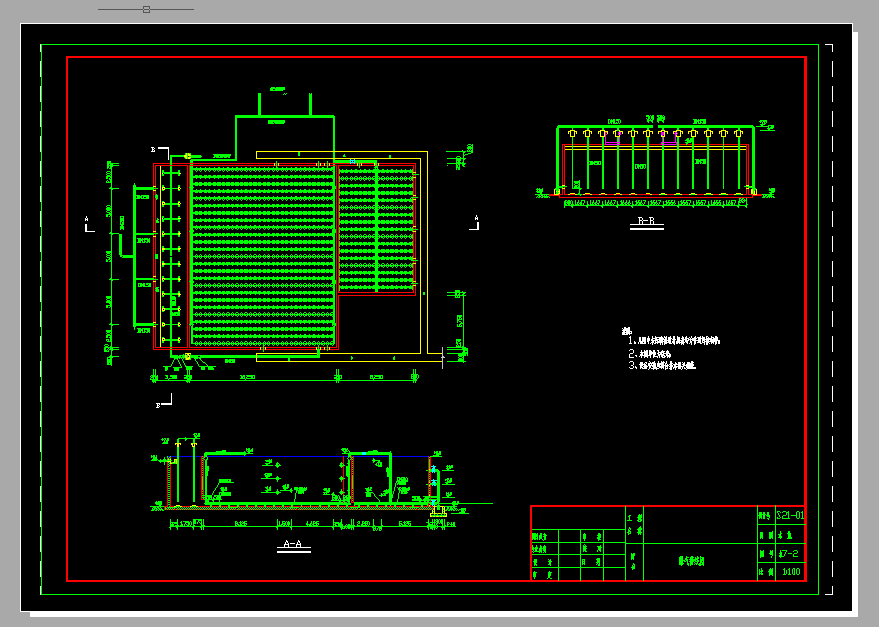Click the 1:100 scale cell in title block
This screenshot has height=627, width=879.
click(790, 571)
